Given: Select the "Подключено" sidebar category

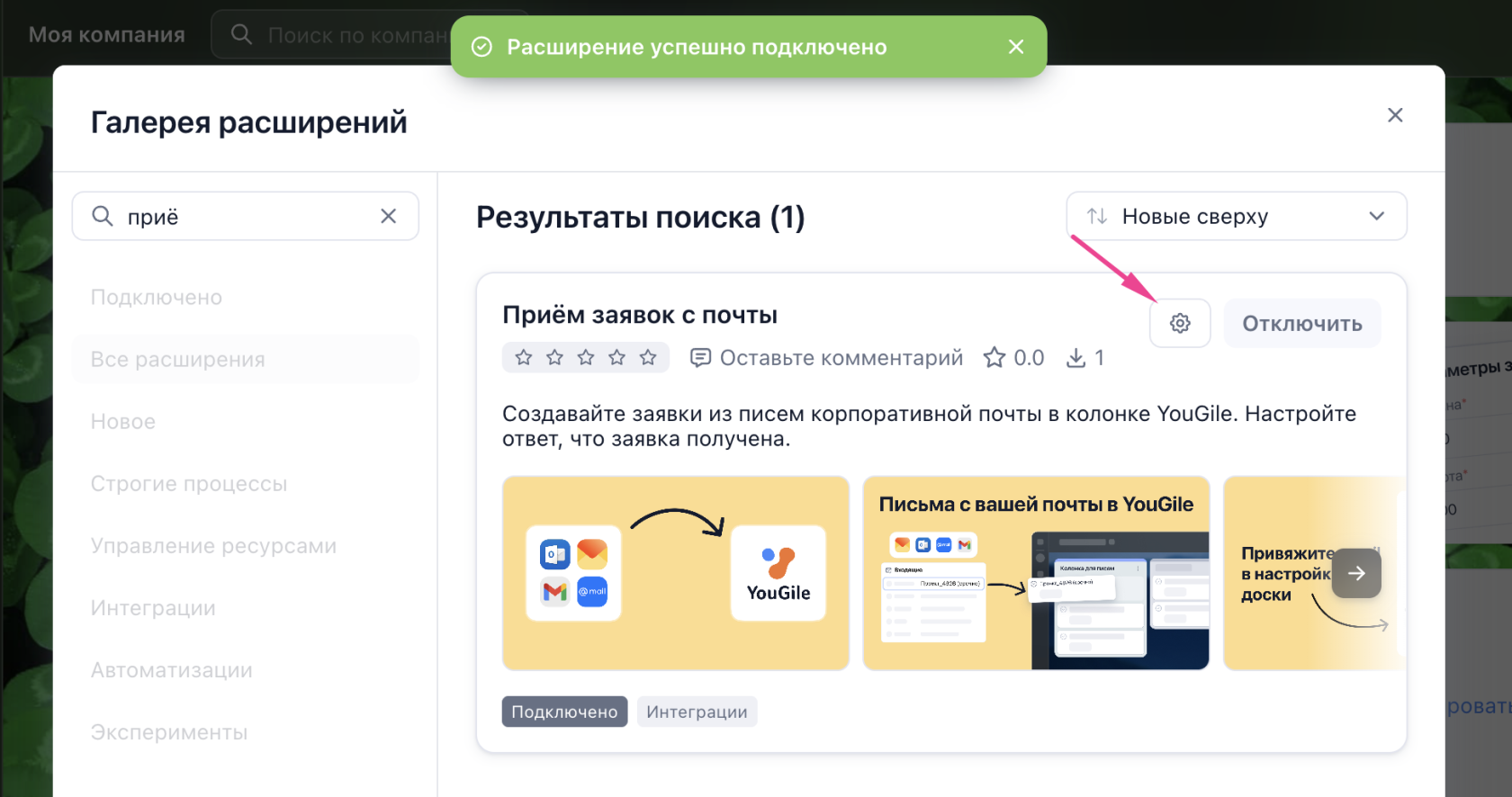Looking at the screenshot, I should (x=157, y=298).
